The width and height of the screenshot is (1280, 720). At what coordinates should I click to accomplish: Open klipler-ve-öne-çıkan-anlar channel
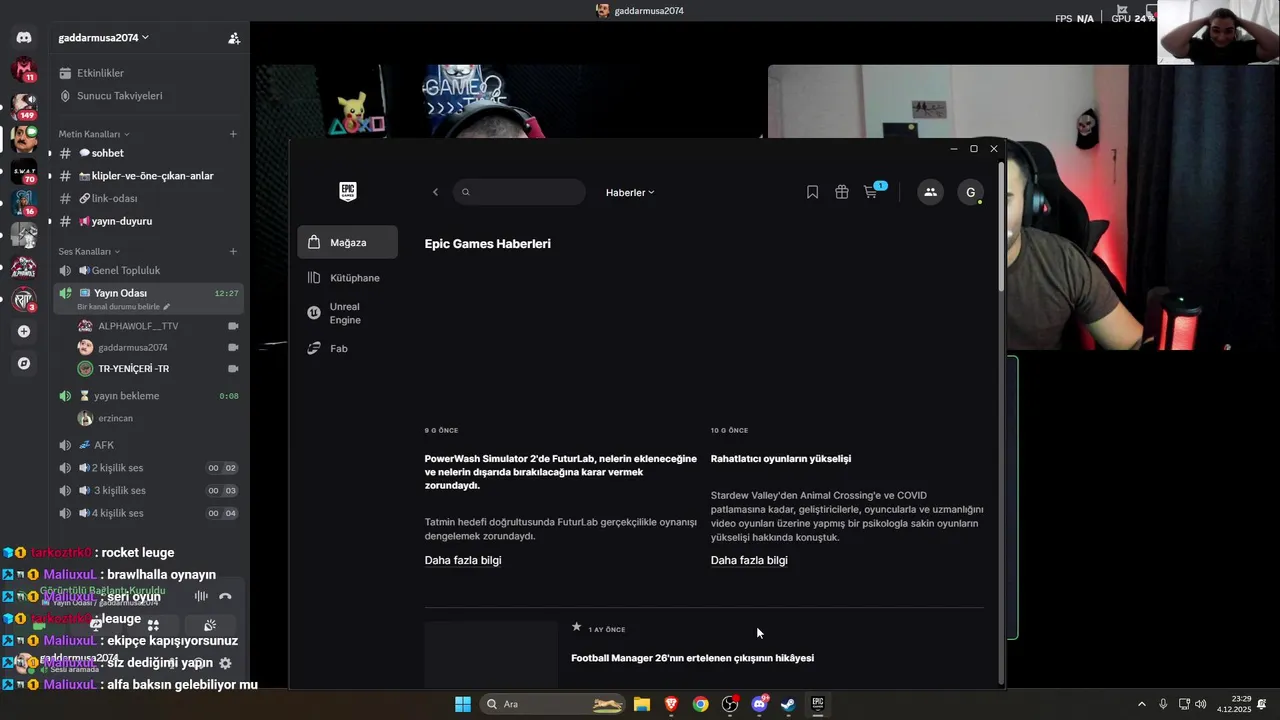point(150,176)
